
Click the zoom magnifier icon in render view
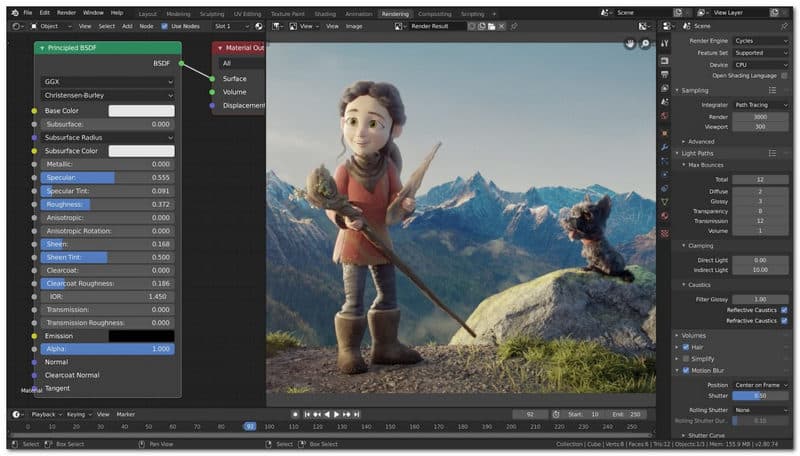647,45
